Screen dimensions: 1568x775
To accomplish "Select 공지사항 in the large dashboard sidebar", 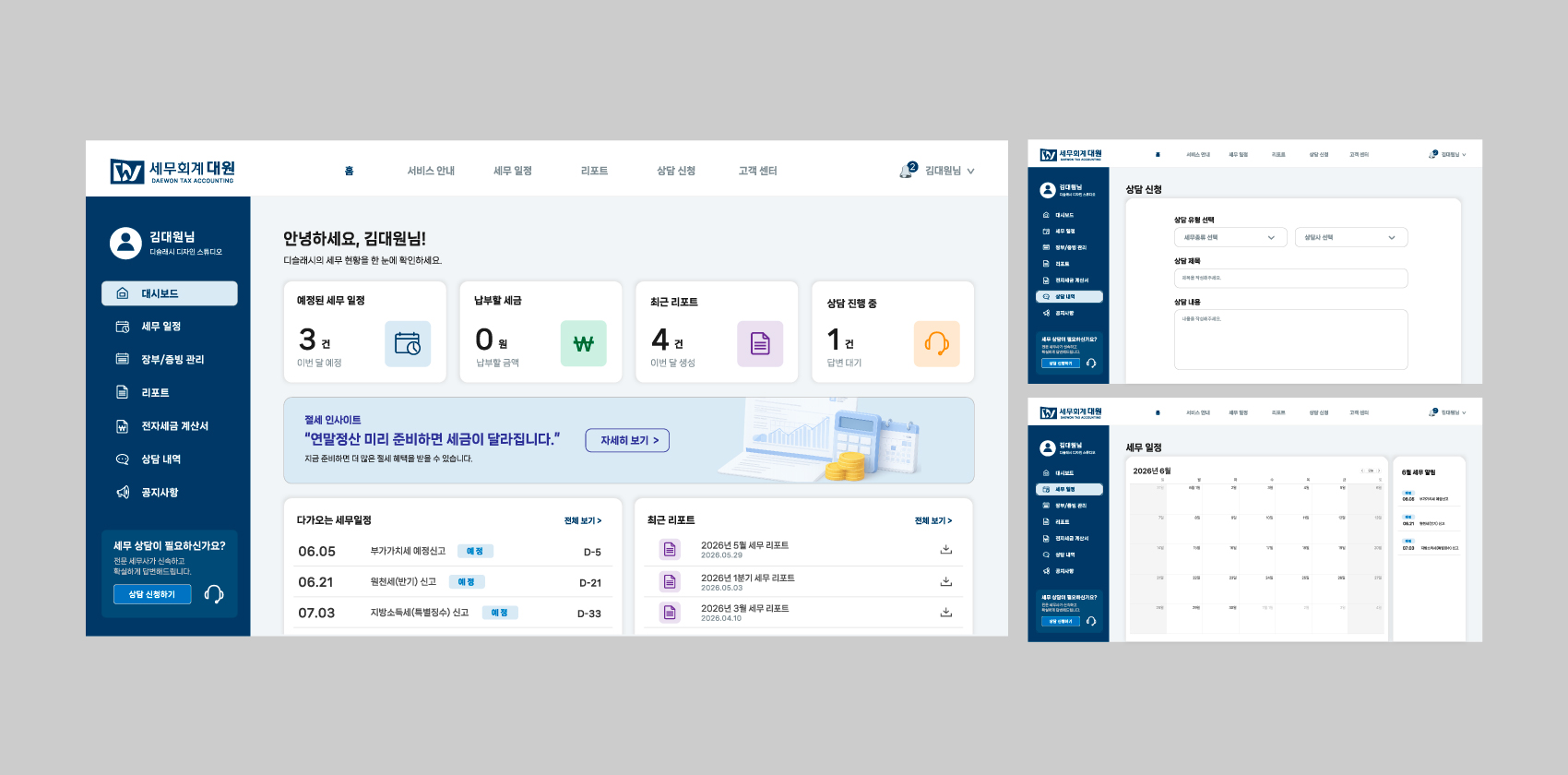I will [x=170, y=493].
